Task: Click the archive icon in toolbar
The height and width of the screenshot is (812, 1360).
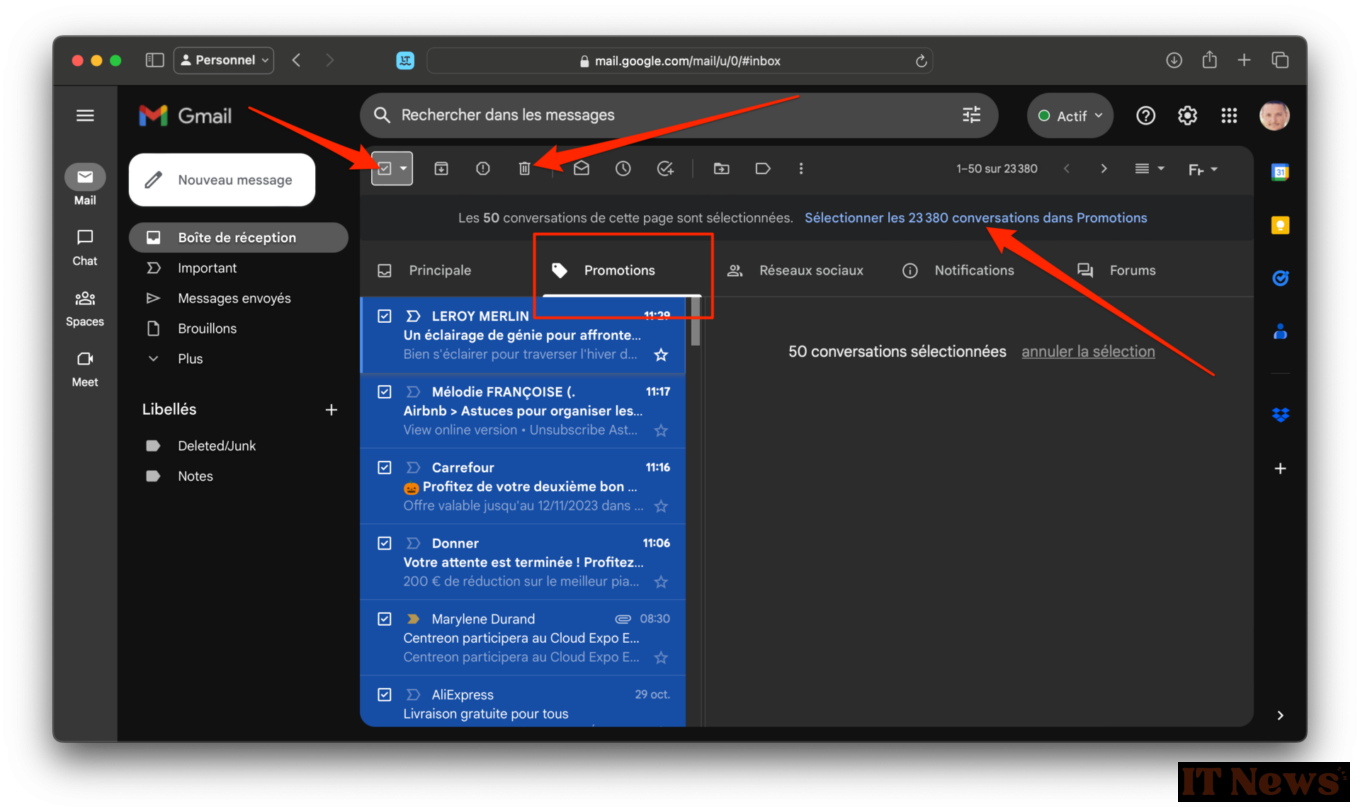Action: pyautogui.click(x=441, y=169)
